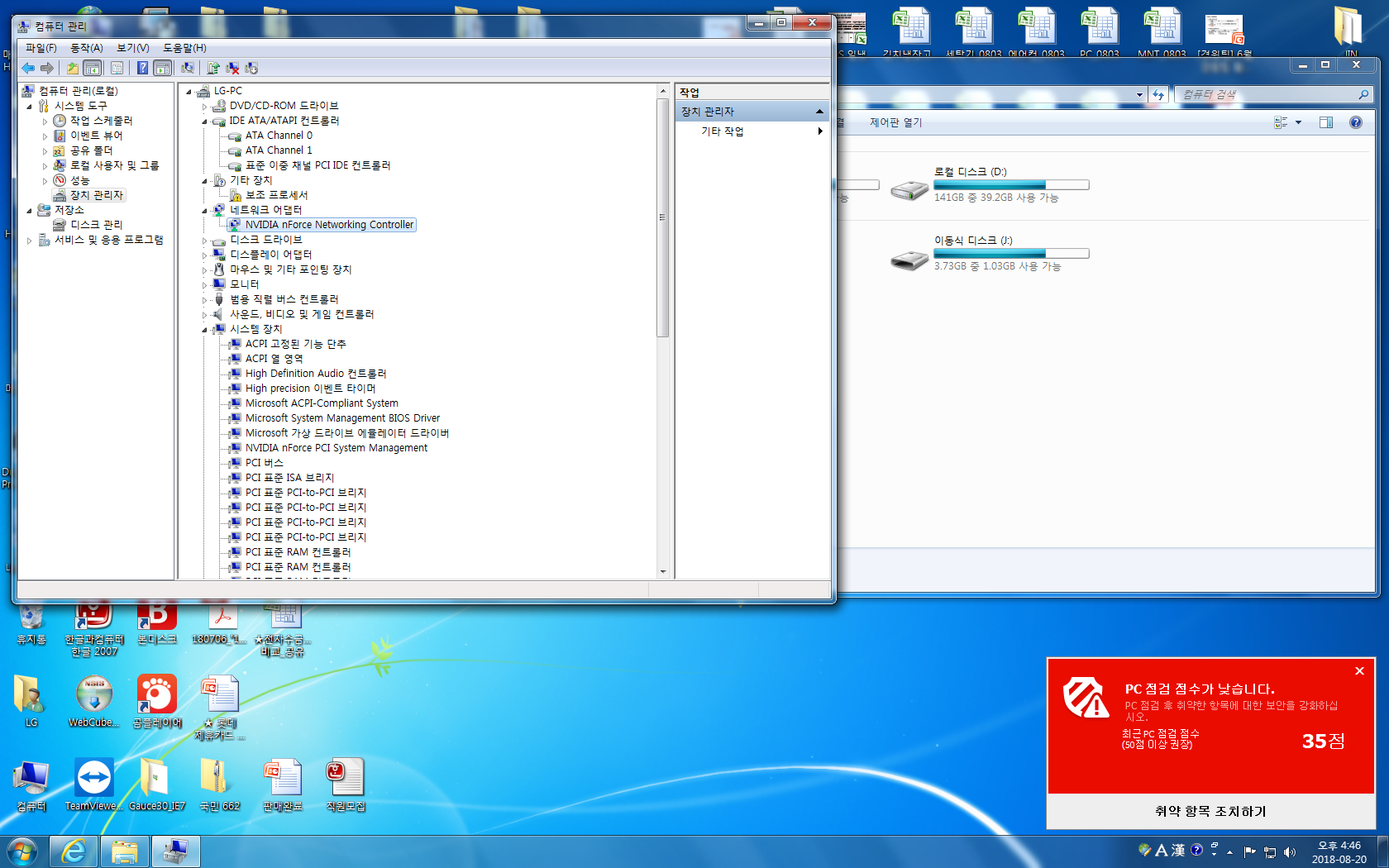Click Scan for hardware changes icon
This screenshot has height=868, width=1389.
[x=188, y=68]
